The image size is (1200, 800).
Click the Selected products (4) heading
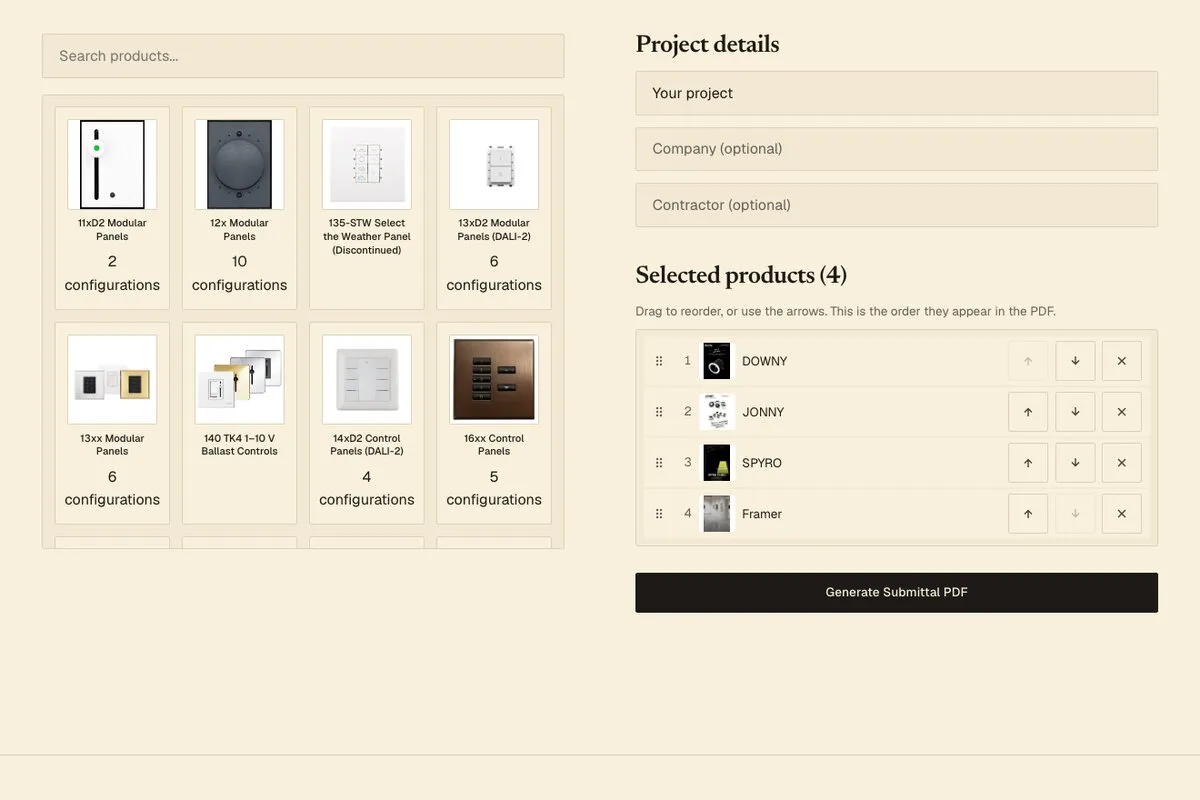tap(741, 275)
